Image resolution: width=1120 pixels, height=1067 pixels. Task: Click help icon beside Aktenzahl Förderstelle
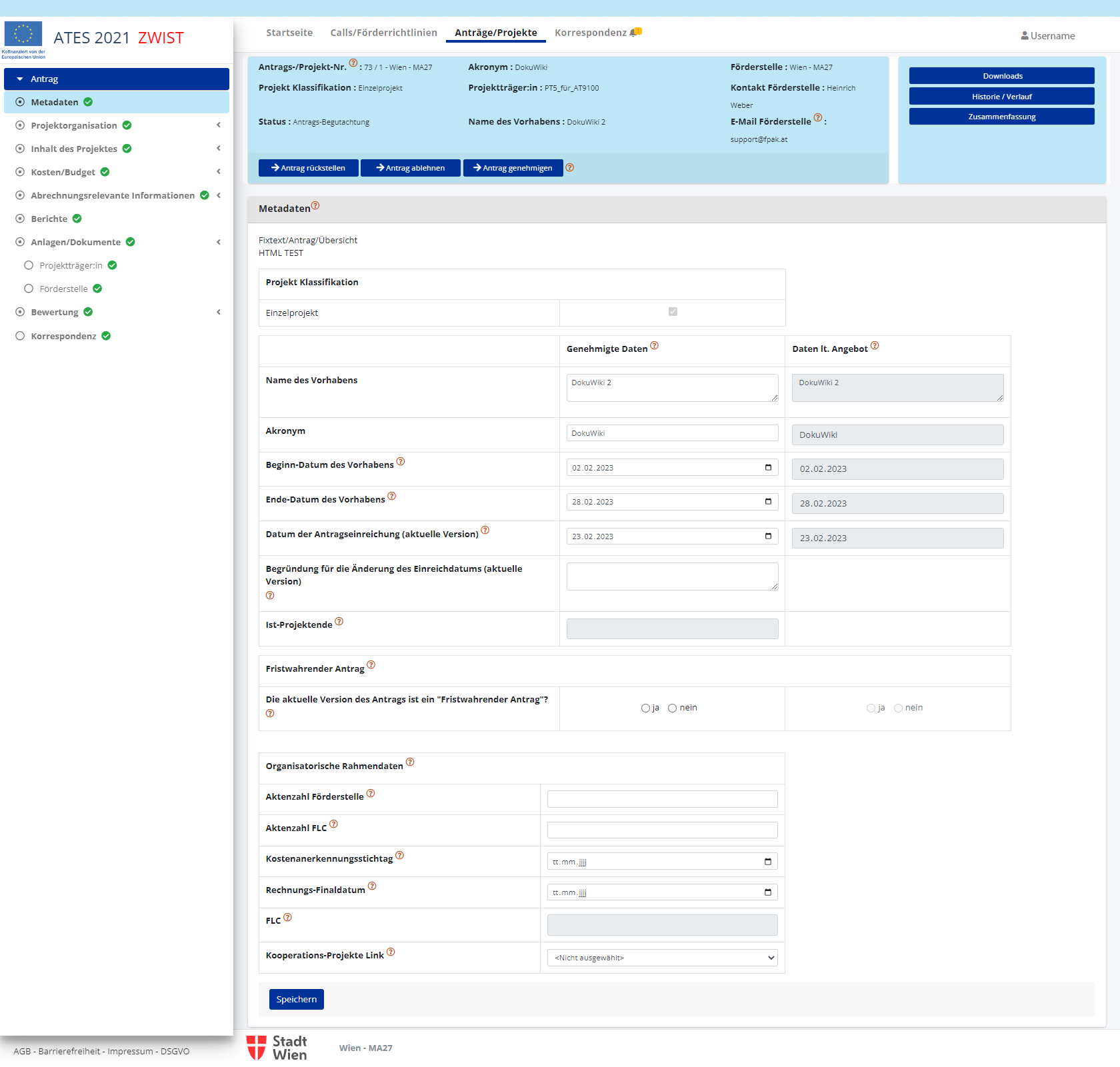point(371,793)
